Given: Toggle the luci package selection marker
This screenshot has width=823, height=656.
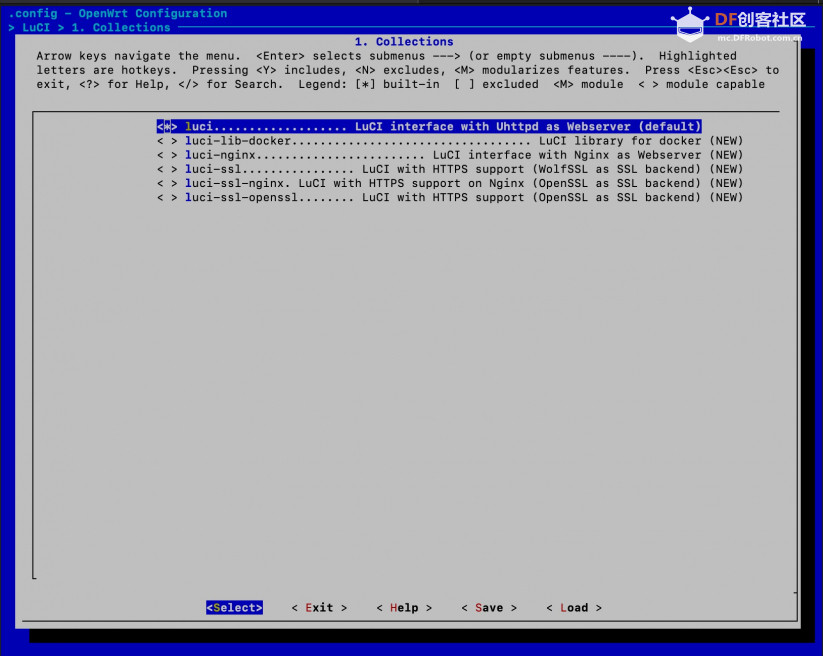Looking at the screenshot, I should 167,126.
